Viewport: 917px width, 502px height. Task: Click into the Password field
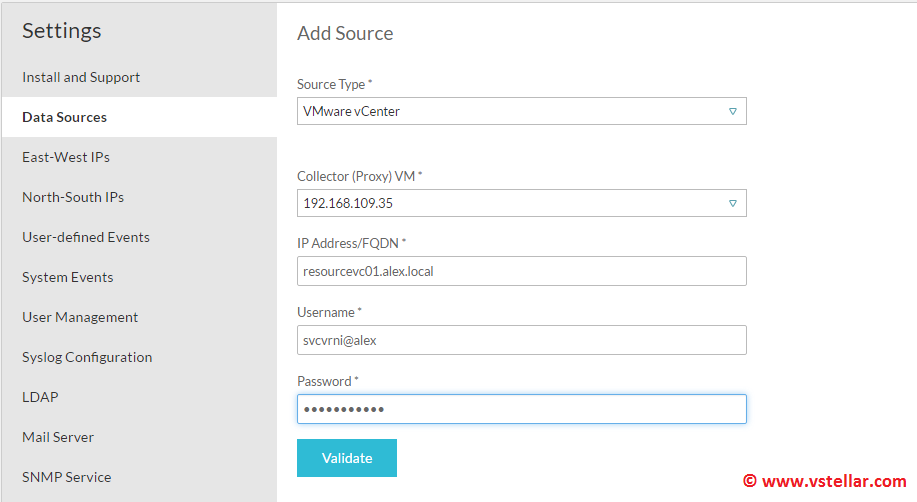(521, 409)
